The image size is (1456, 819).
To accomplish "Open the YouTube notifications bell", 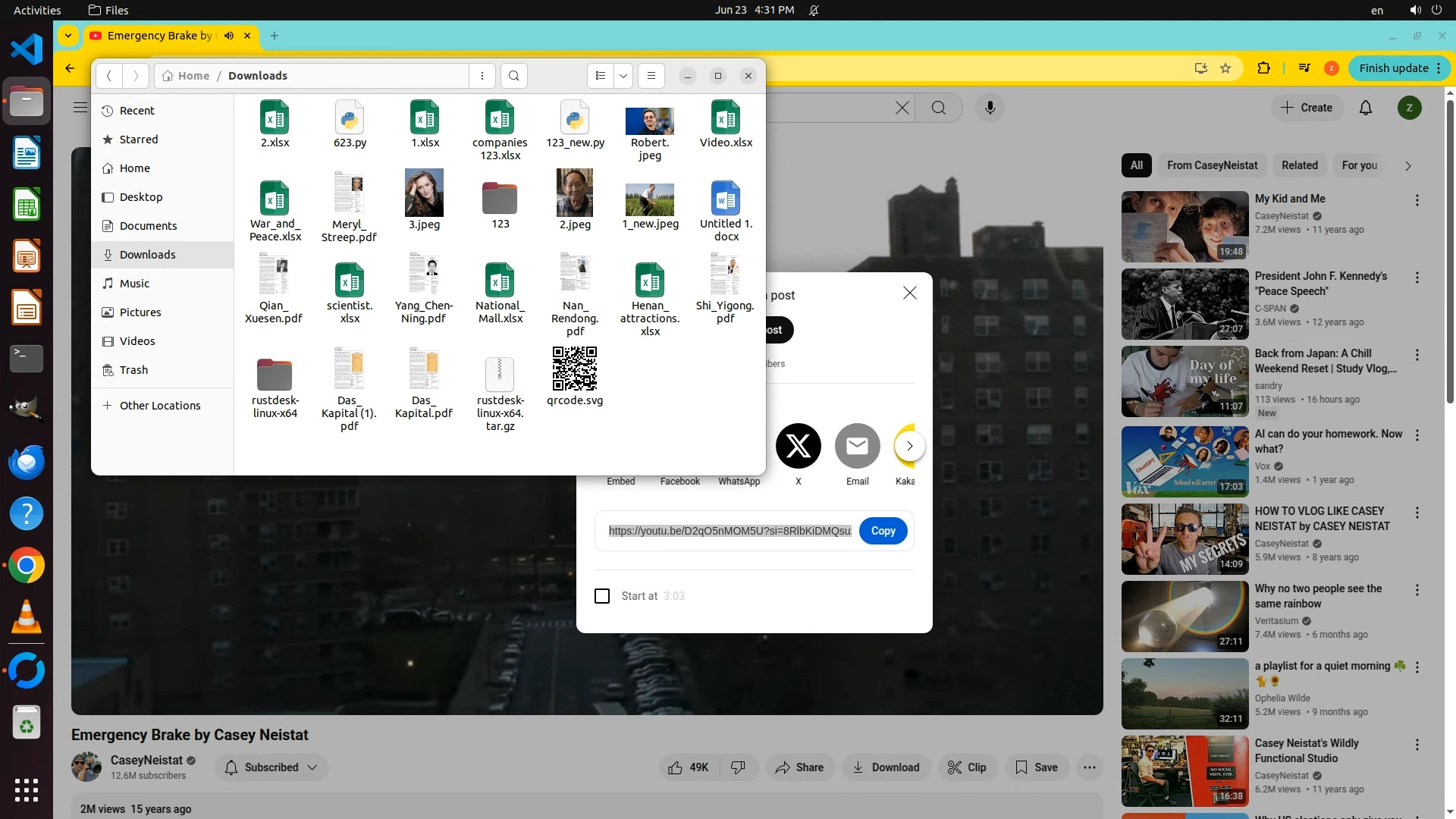I will pos(1365,108).
